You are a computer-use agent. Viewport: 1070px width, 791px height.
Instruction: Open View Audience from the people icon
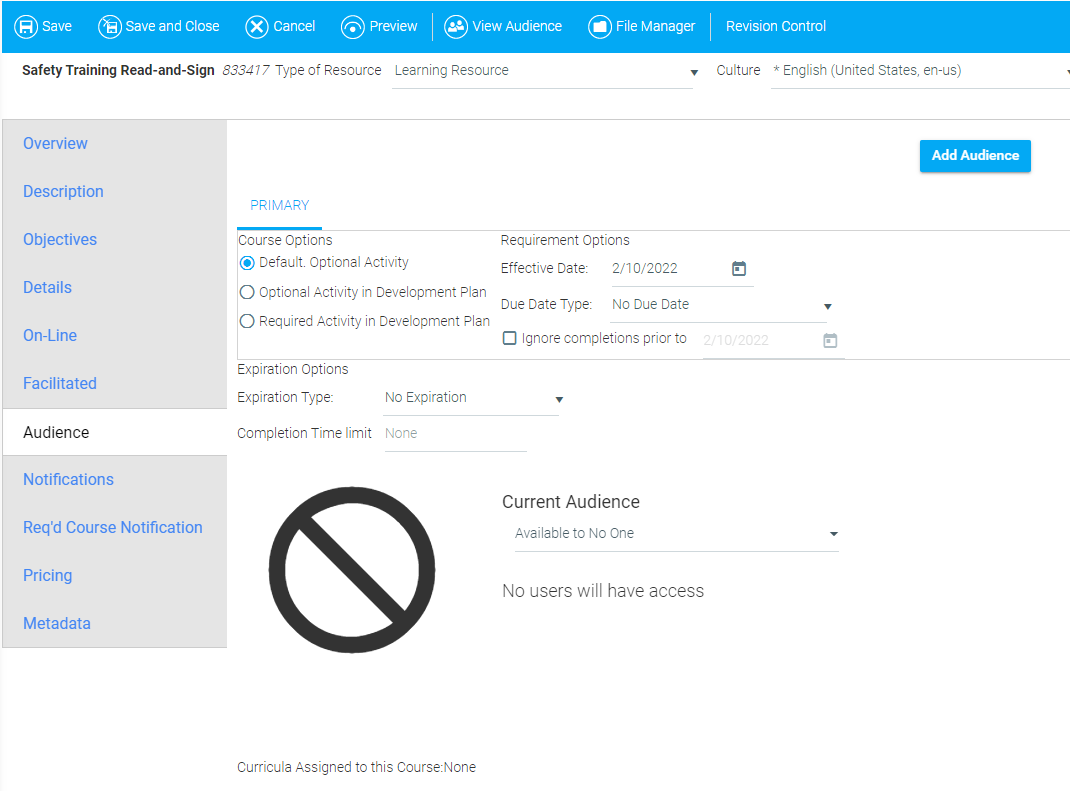pos(456,27)
